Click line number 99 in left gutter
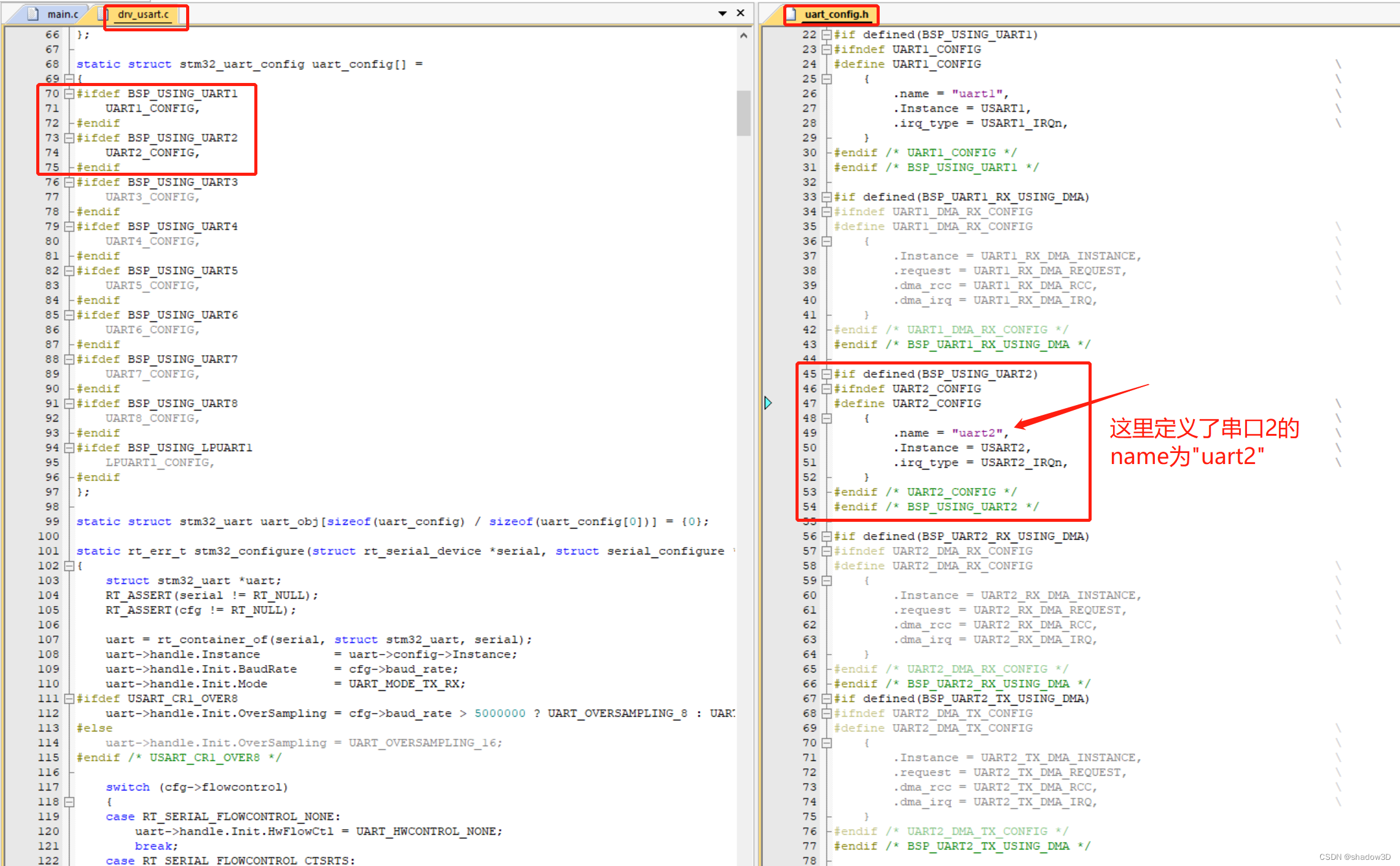Viewport: 1400px width, 866px height. pyautogui.click(x=52, y=521)
